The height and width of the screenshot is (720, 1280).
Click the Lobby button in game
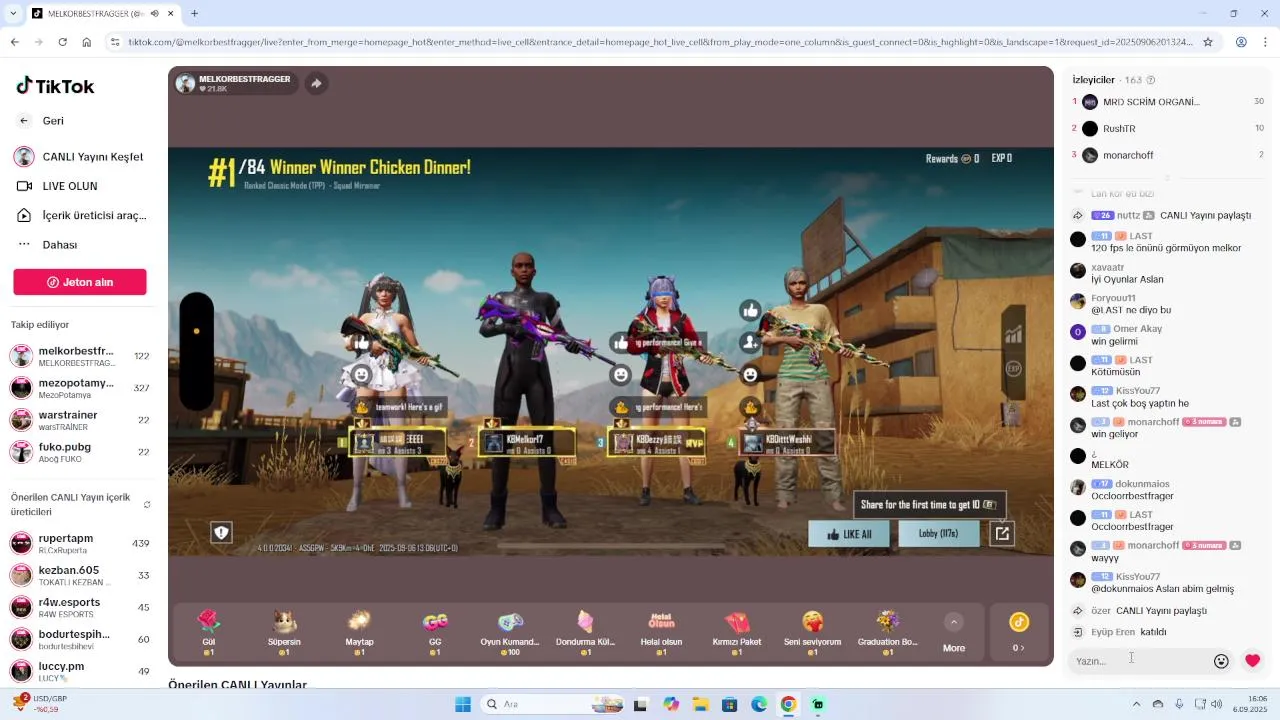(x=938, y=534)
